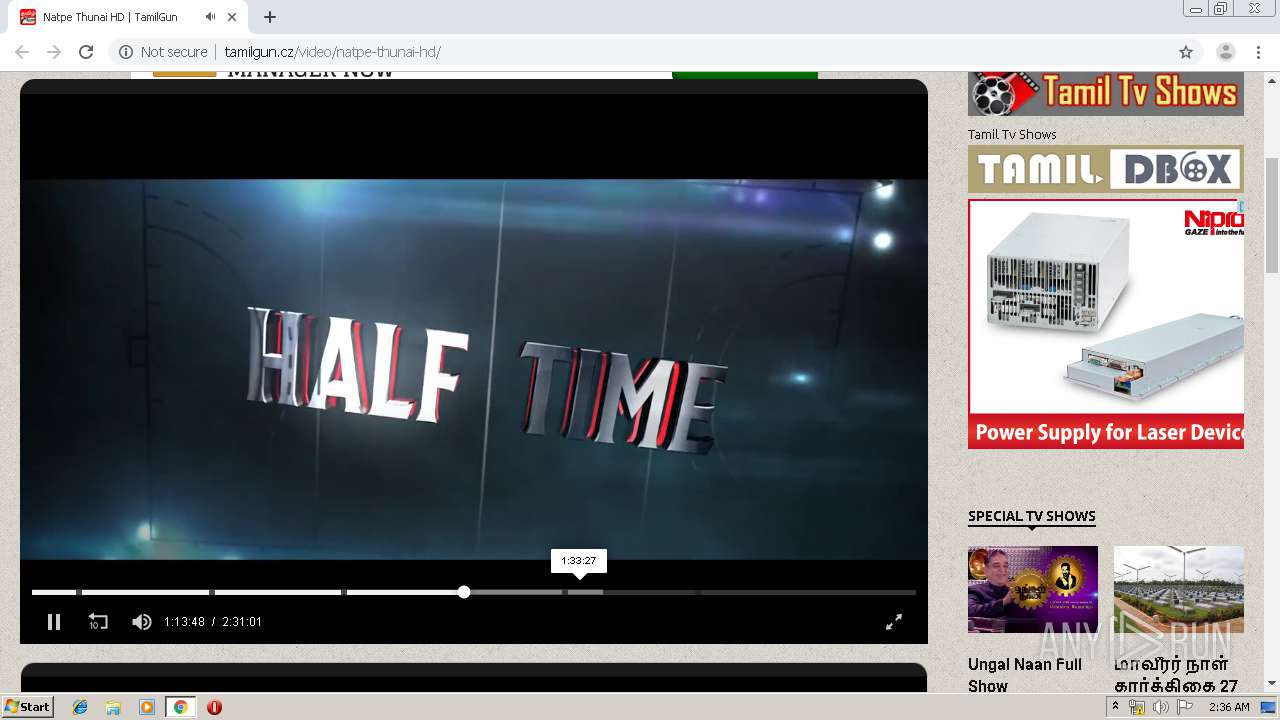Open the Tamil DBox banner
The width and height of the screenshot is (1280, 720).
click(1106, 169)
